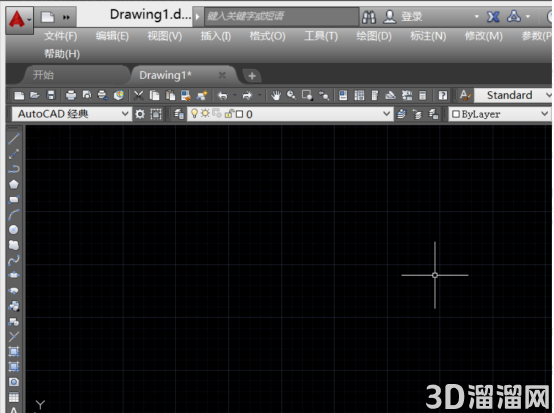Open the AutoCAD application menu logo
Screen dimensions: 554x413
[19, 19]
